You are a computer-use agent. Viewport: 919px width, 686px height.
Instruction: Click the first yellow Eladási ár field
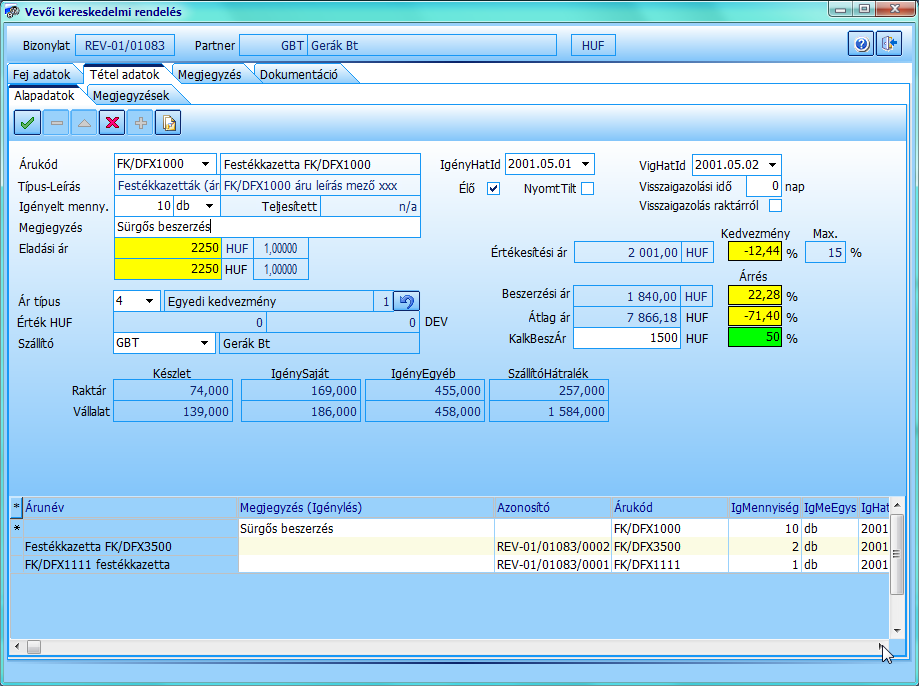[168, 248]
